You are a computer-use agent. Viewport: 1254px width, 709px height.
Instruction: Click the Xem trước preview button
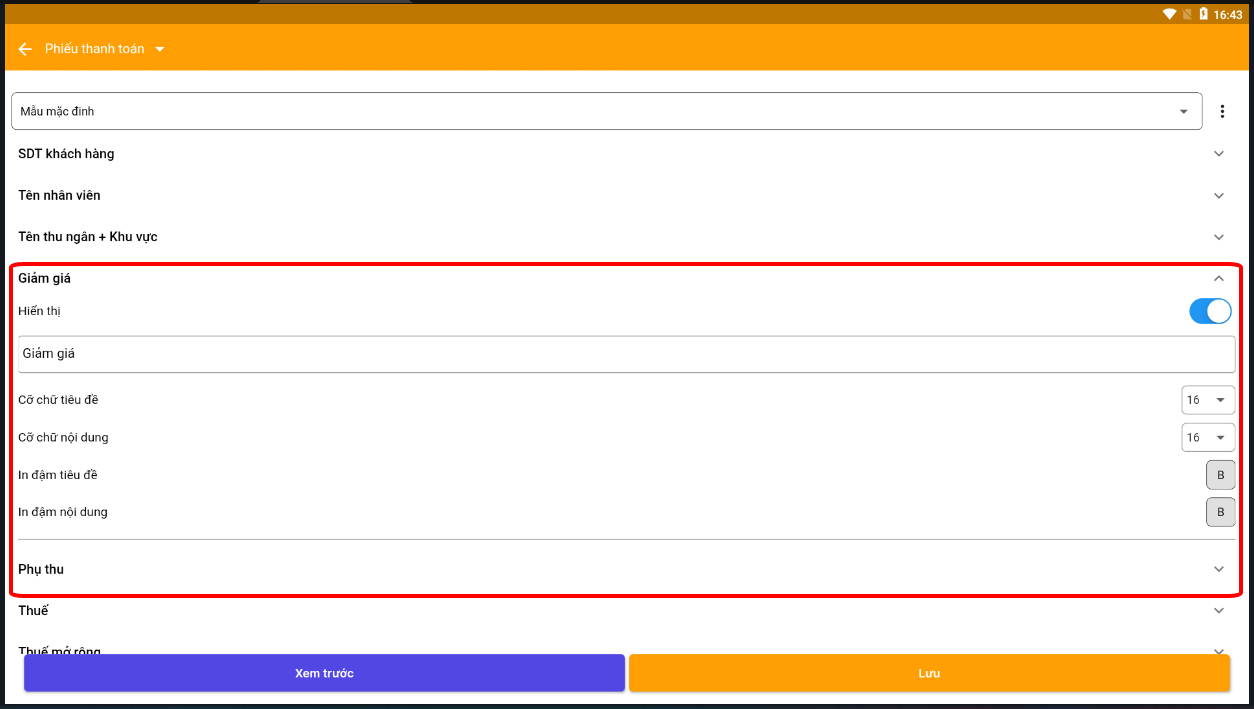click(324, 673)
